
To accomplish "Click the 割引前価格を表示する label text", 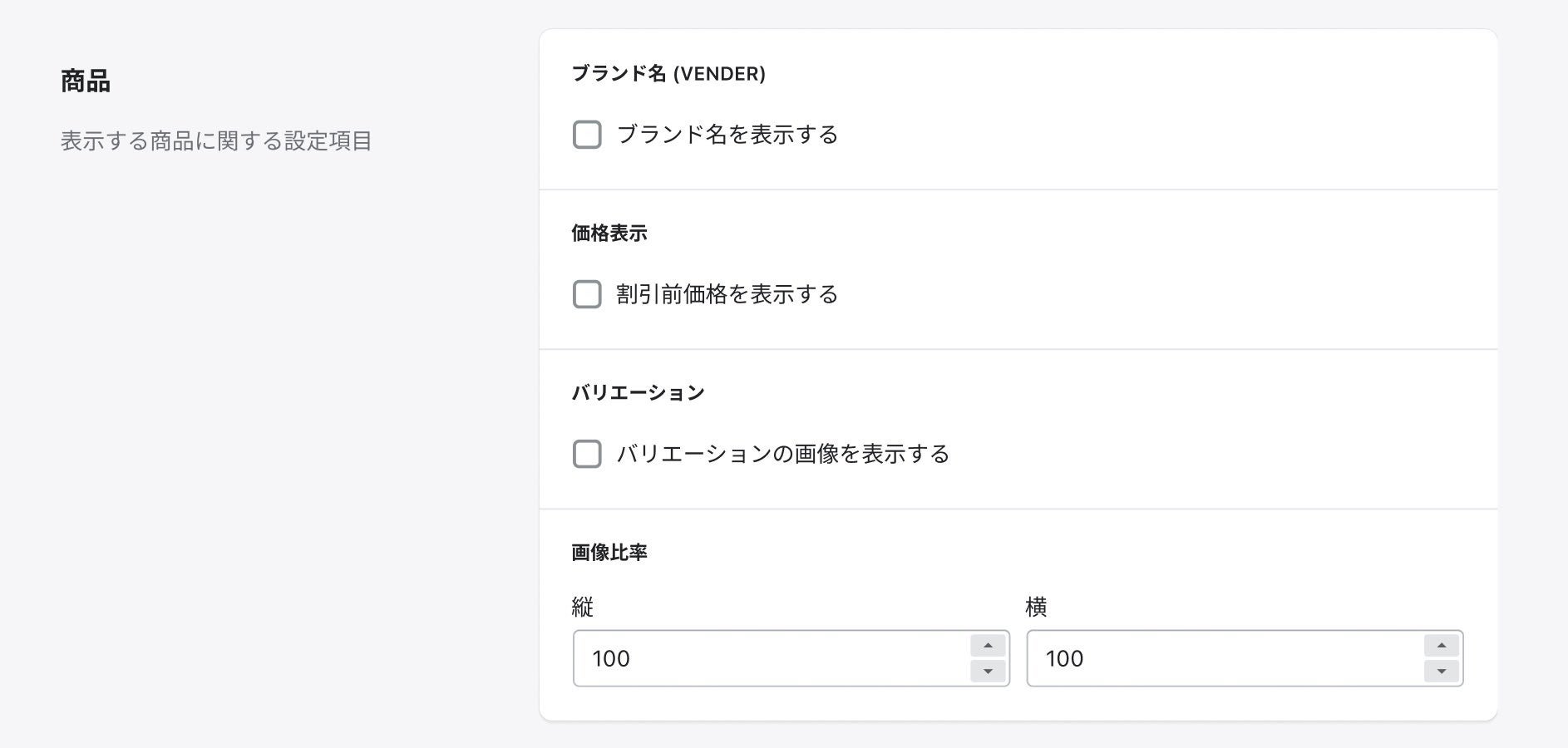I will coord(727,294).
